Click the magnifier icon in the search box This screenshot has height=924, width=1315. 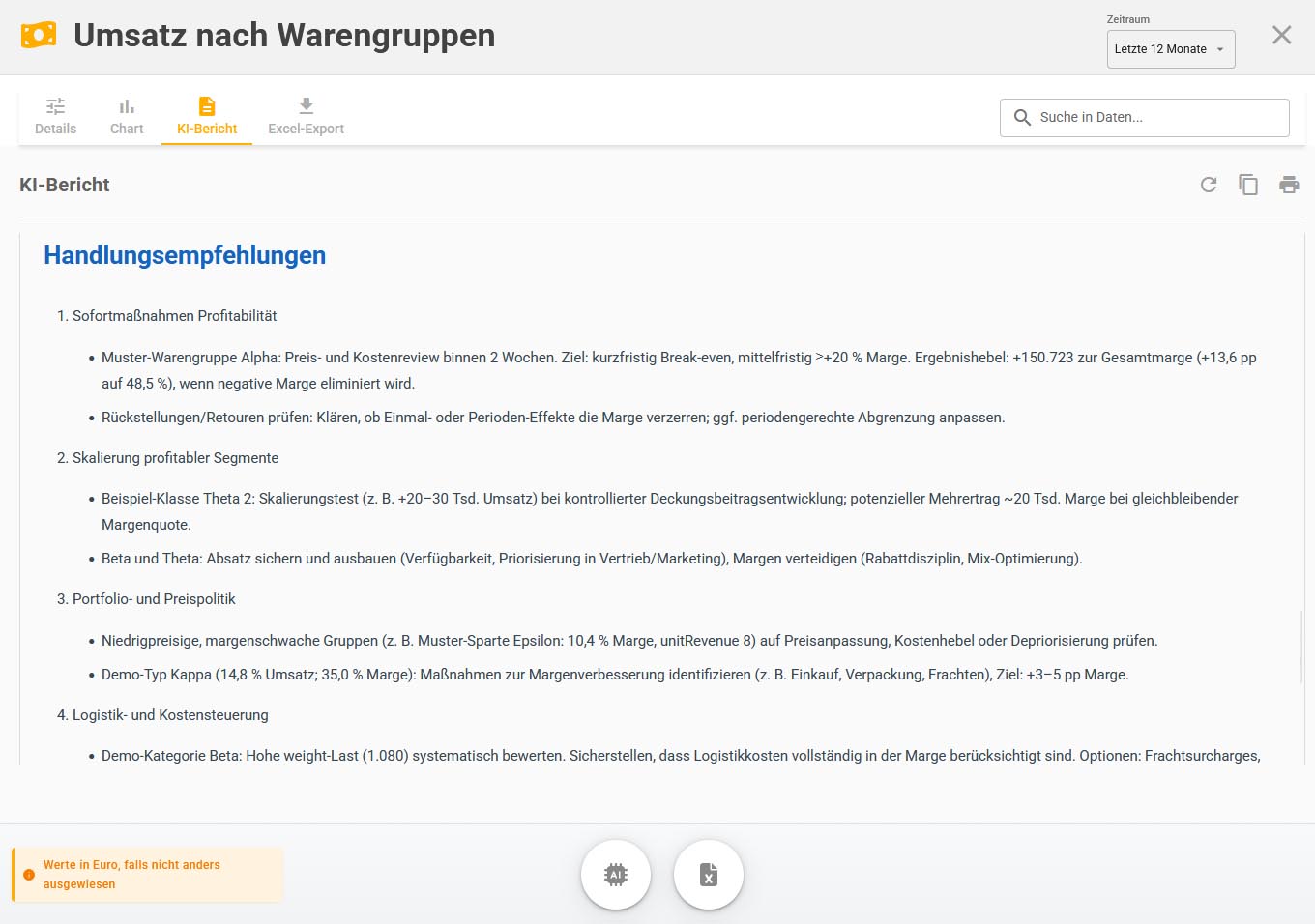point(1022,117)
